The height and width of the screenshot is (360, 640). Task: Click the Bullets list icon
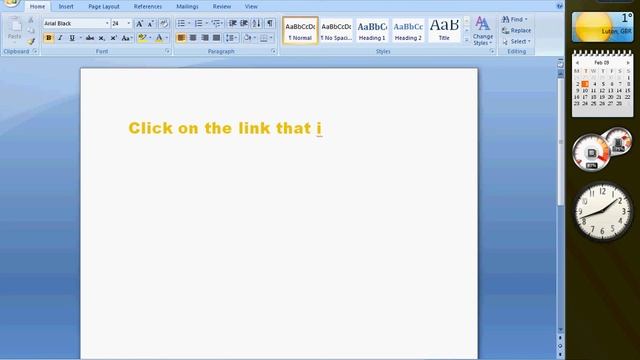[181, 24]
